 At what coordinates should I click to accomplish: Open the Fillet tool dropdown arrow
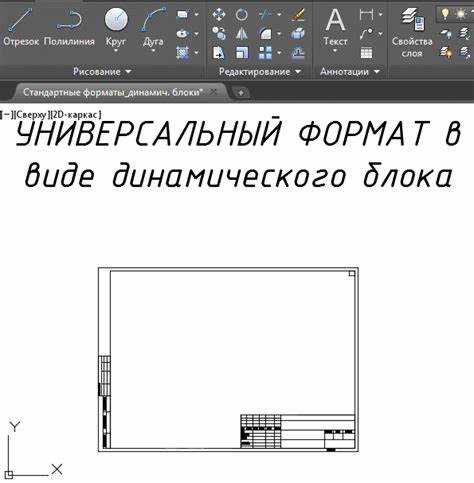(279, 34)
